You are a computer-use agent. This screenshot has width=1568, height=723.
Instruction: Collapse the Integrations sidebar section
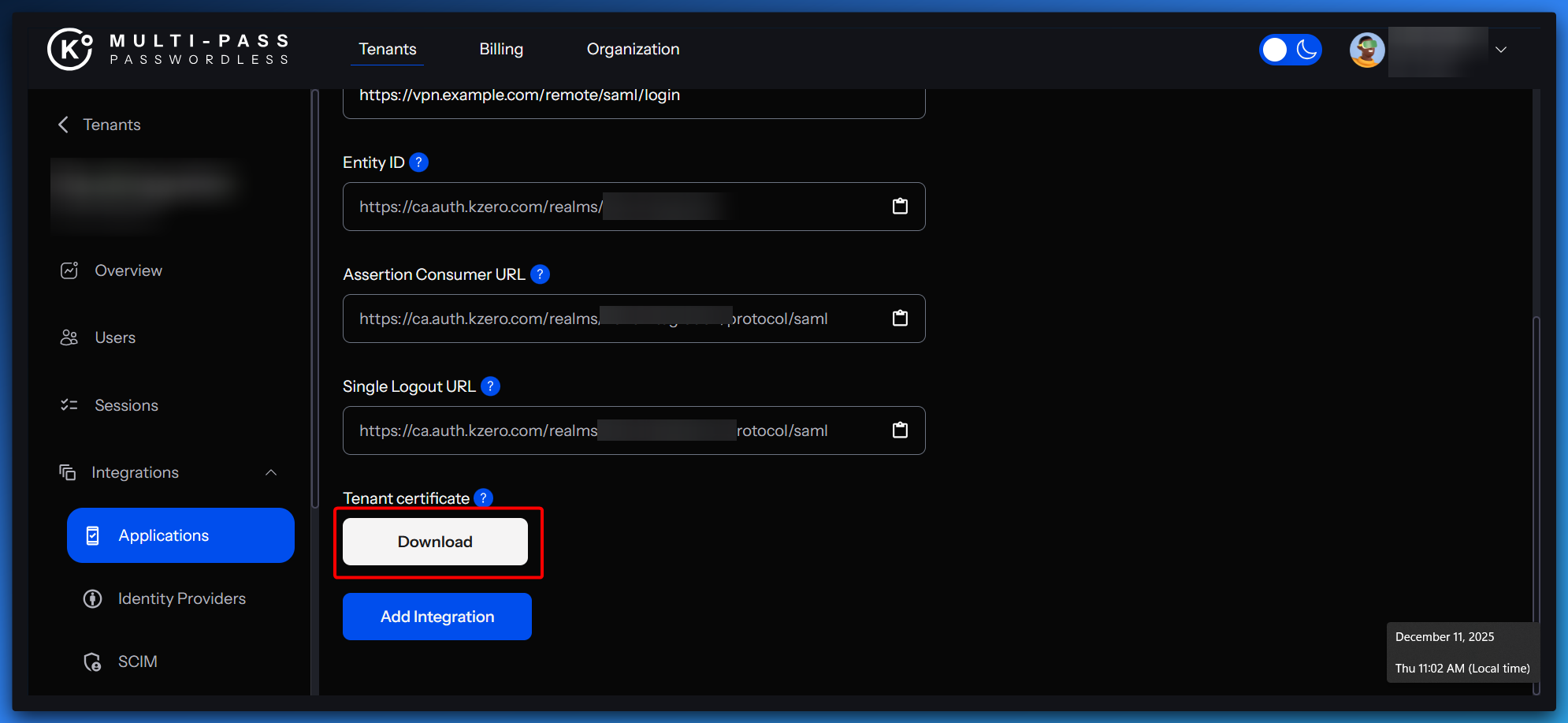coord(271,472)
